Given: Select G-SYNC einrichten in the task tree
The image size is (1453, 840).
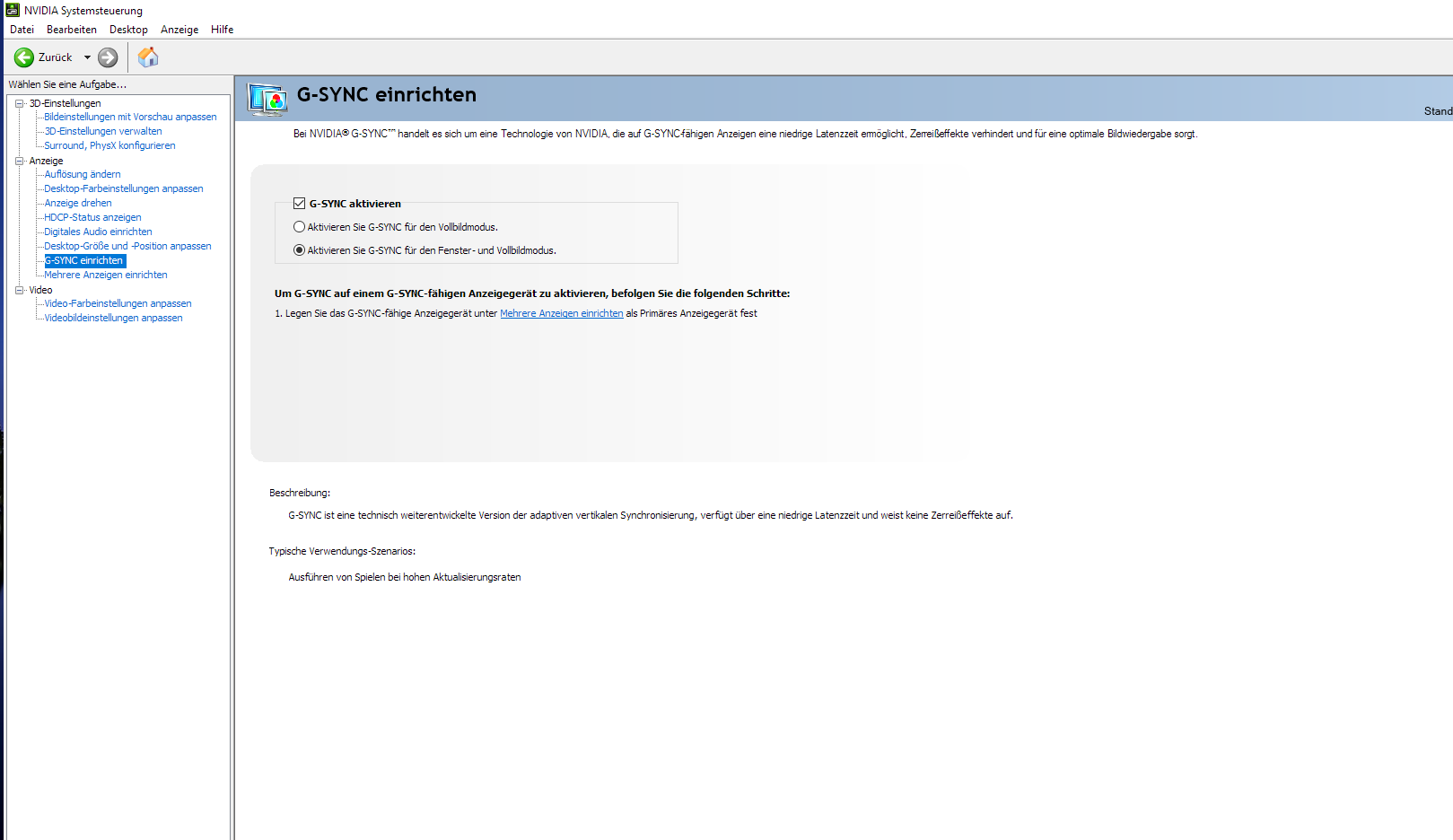Looking at the screenshot, I should click(84, 260).
